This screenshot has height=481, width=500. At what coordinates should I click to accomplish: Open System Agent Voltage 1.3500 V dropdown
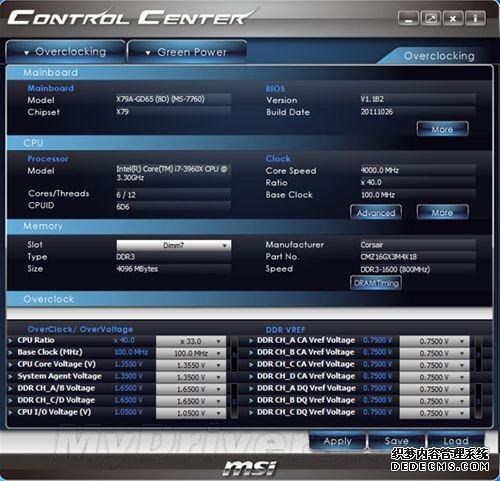[x=191, y=377]
